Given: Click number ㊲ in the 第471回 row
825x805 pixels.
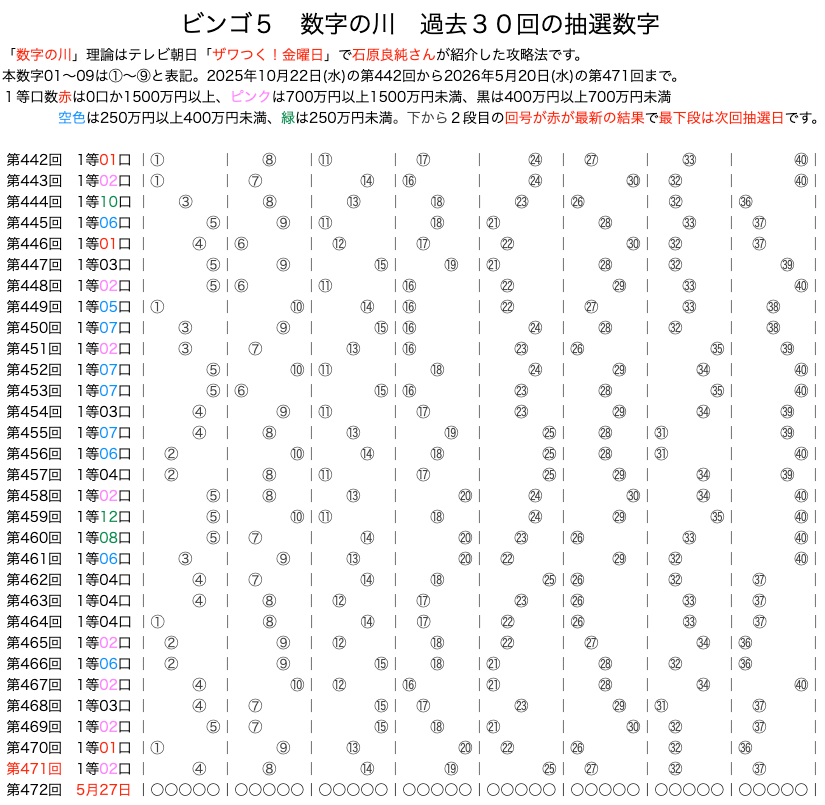Looking at the screenshot, I should click(759, 769).
